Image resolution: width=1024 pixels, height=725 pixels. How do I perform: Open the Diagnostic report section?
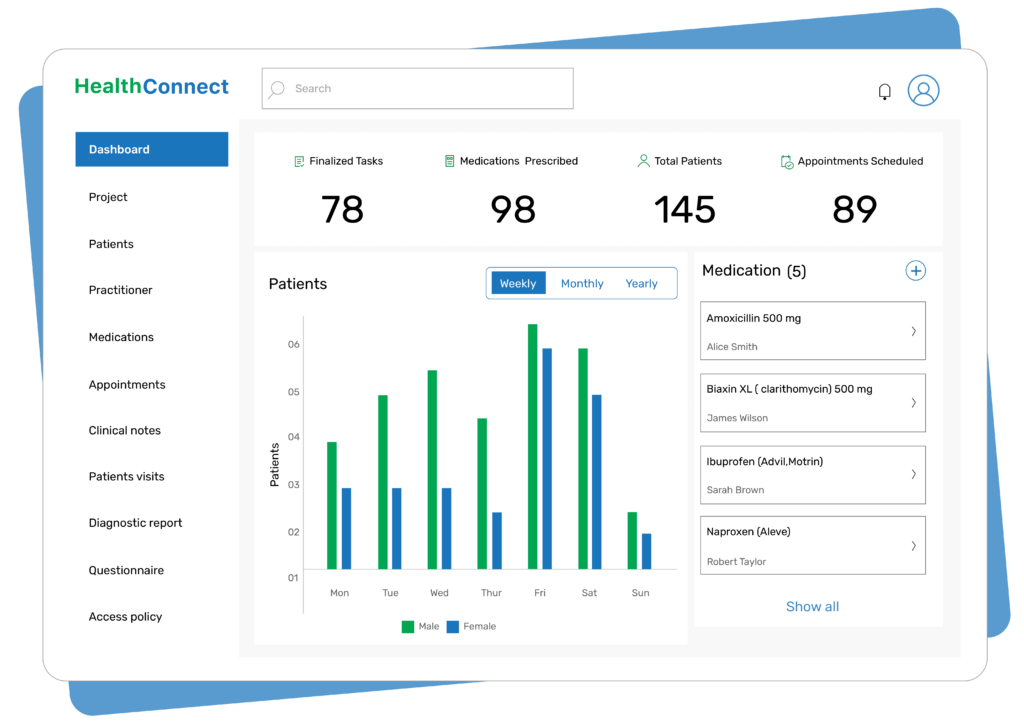coord(134,522)
